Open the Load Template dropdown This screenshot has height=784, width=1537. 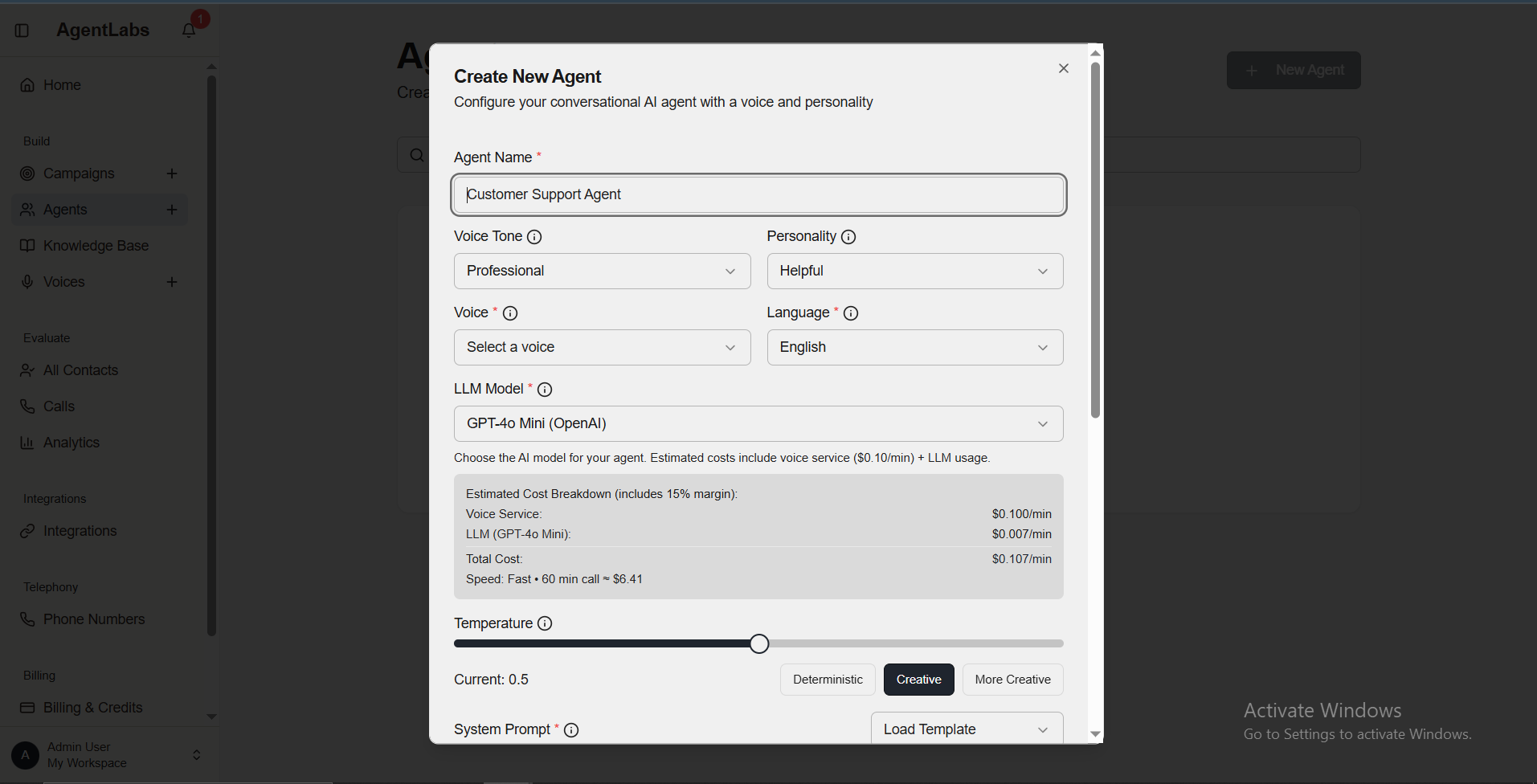tap(966, 729)
